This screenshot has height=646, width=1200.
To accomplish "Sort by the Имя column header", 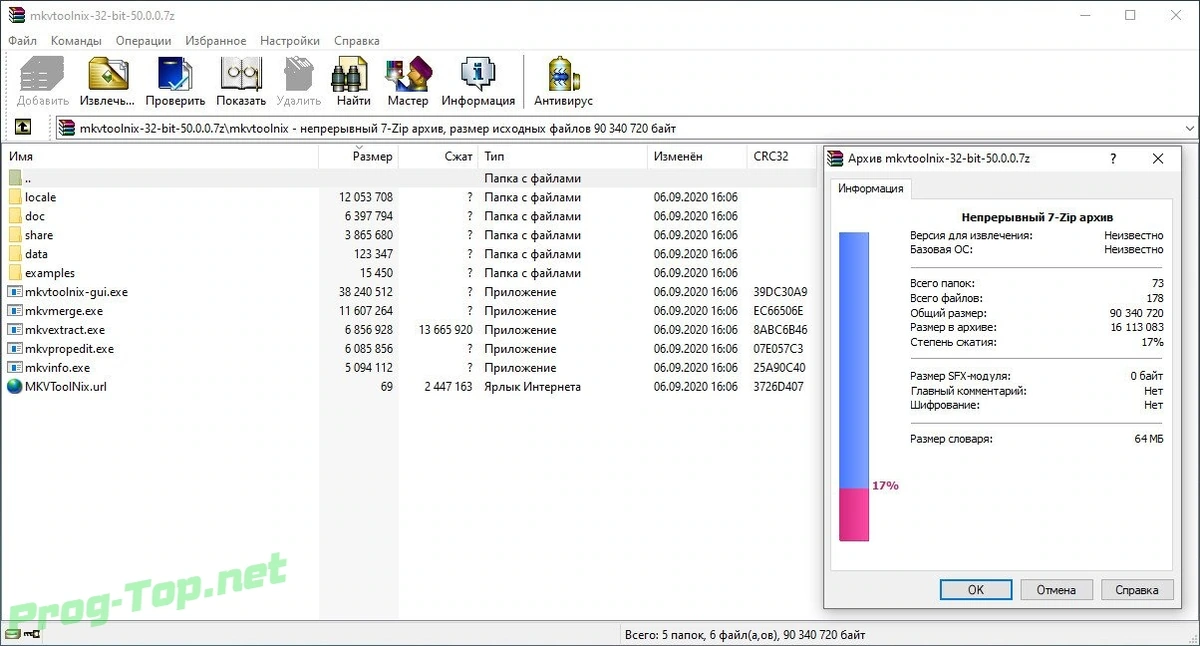I will pos(162,156).
